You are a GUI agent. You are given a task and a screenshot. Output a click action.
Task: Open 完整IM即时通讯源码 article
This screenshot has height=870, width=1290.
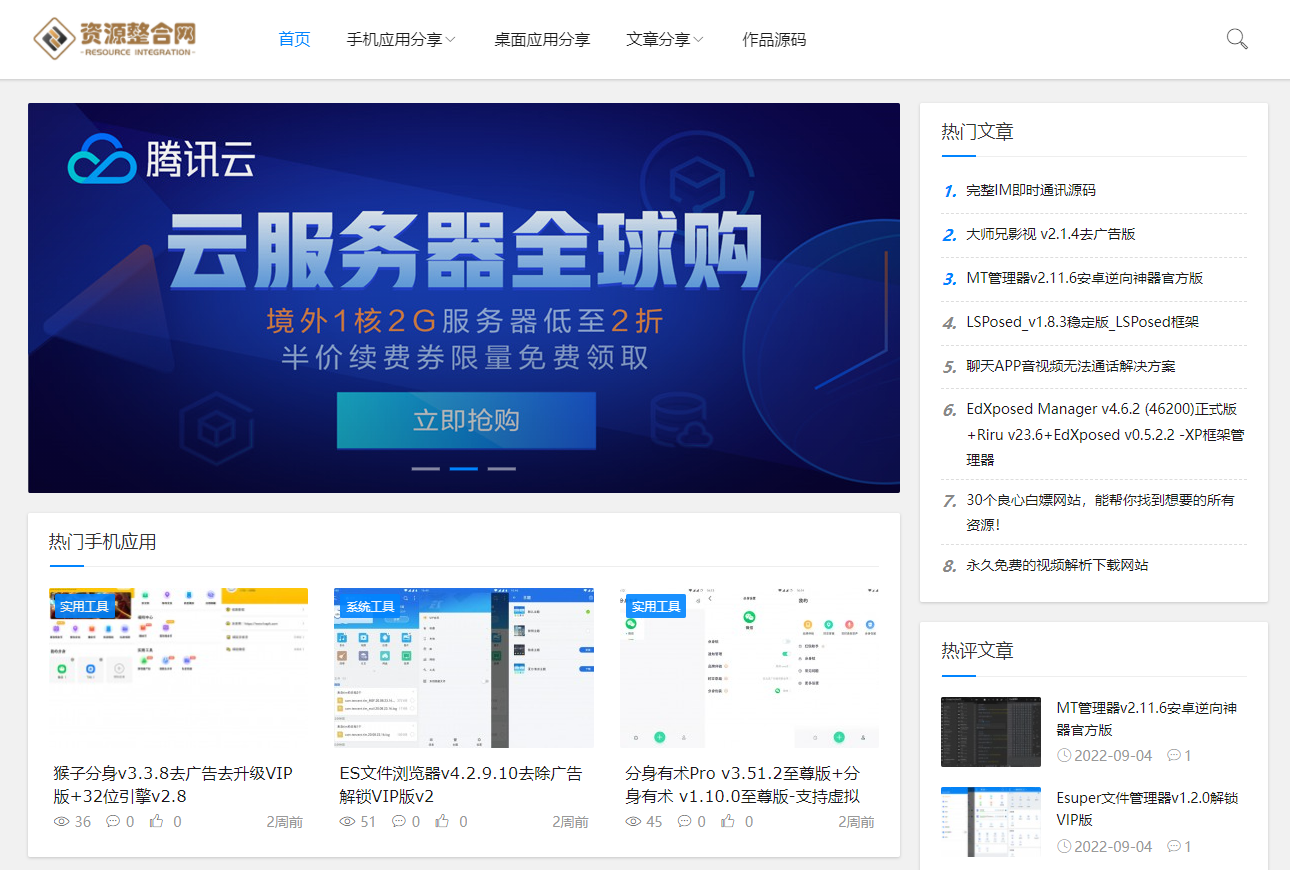click(1031, 190)
